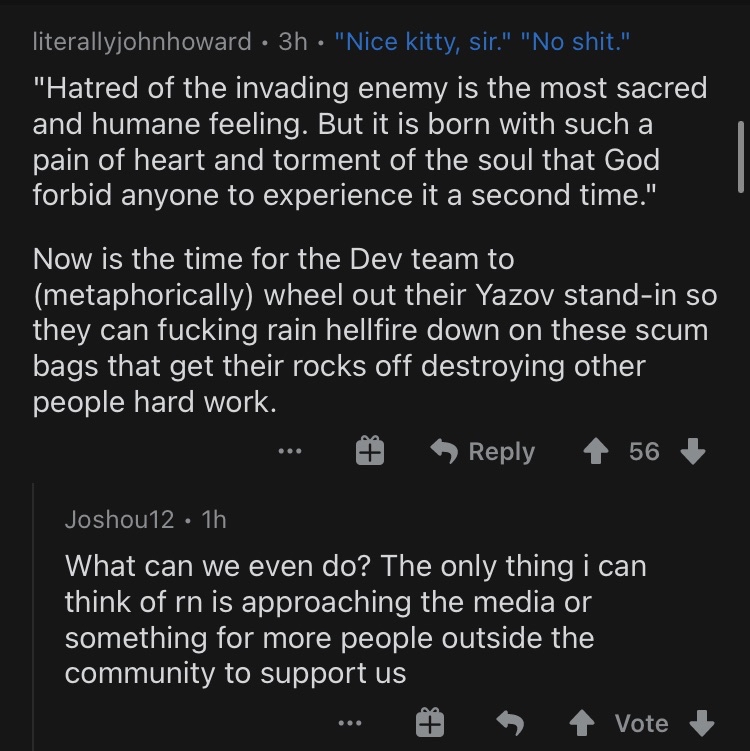Tap the 56 vote score on the top comment
This screenshot has height=751, width=750.
pos(644,451)
